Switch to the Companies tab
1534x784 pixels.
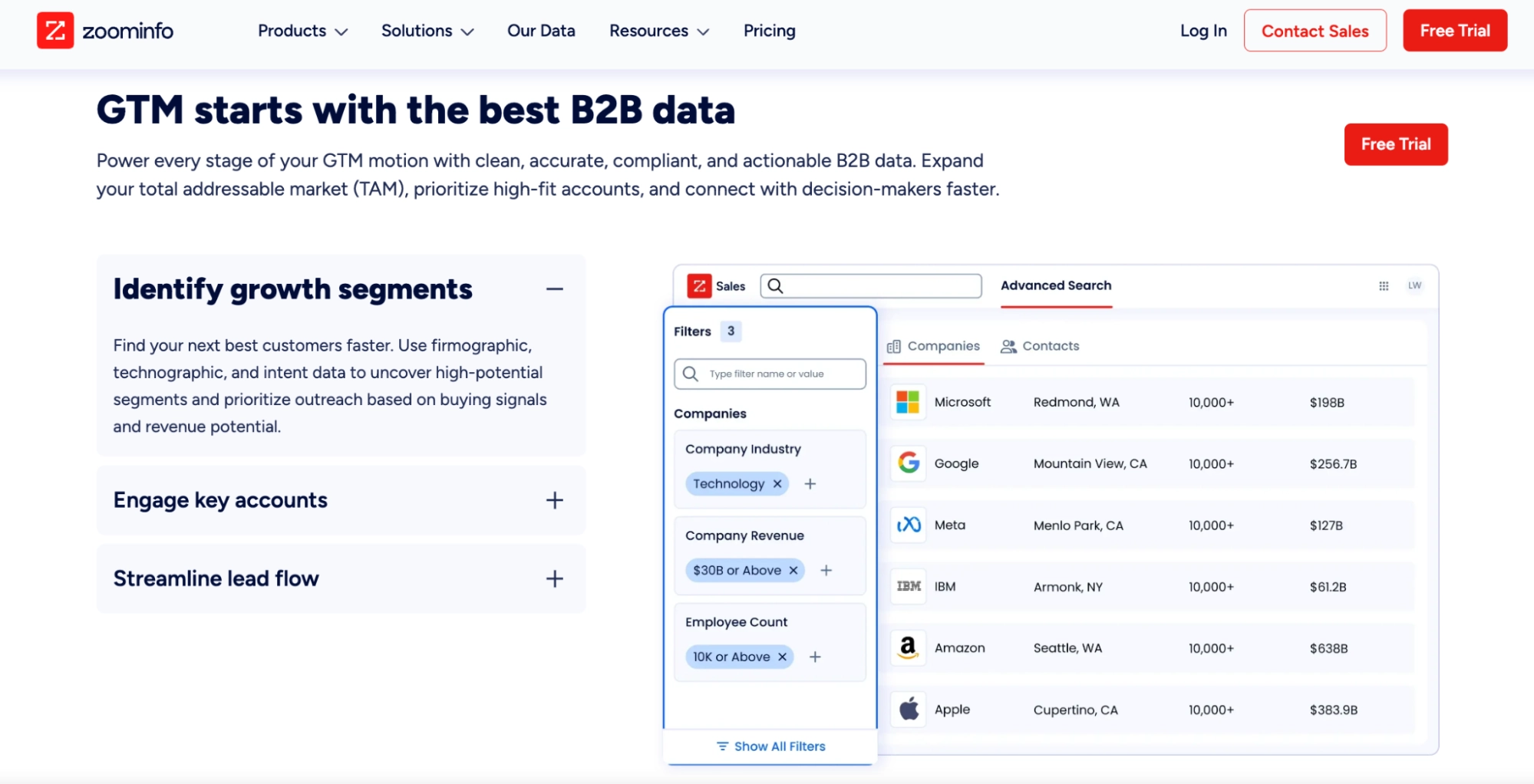coord(934,347)
